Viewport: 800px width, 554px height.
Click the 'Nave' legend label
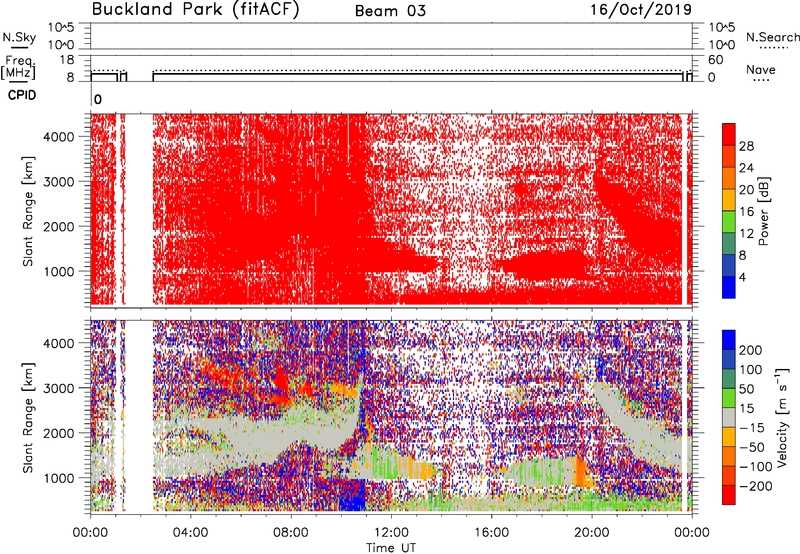[x=760, y=70]
